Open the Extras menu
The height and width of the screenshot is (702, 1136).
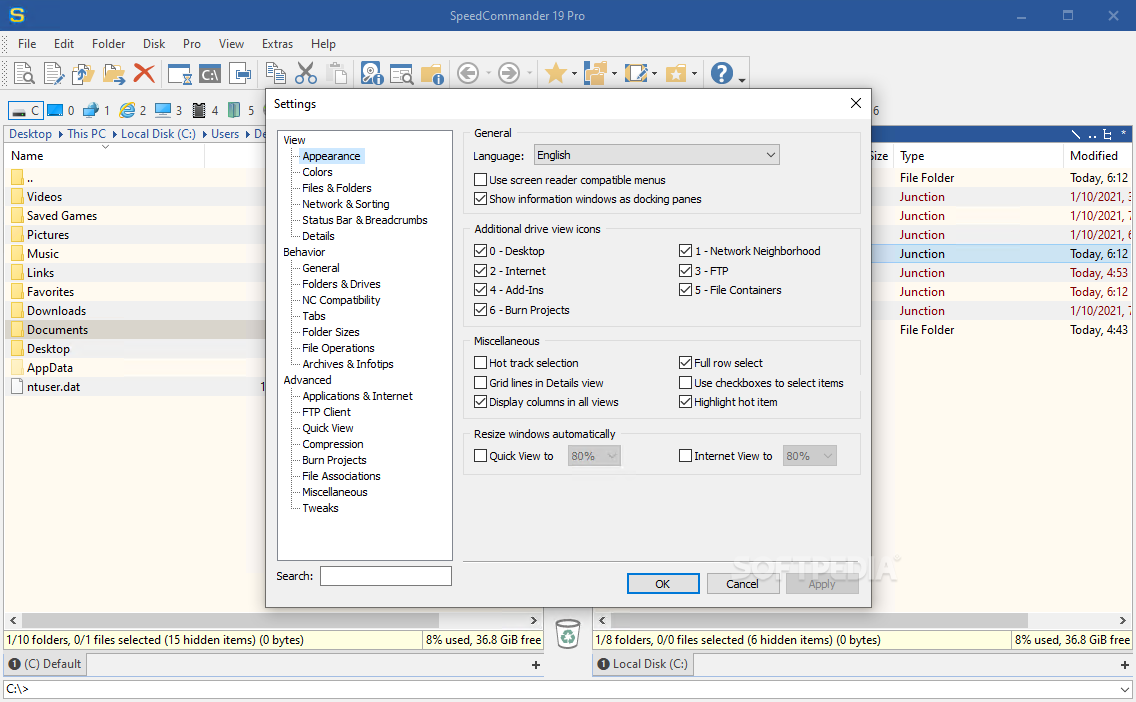coord(277,43)
